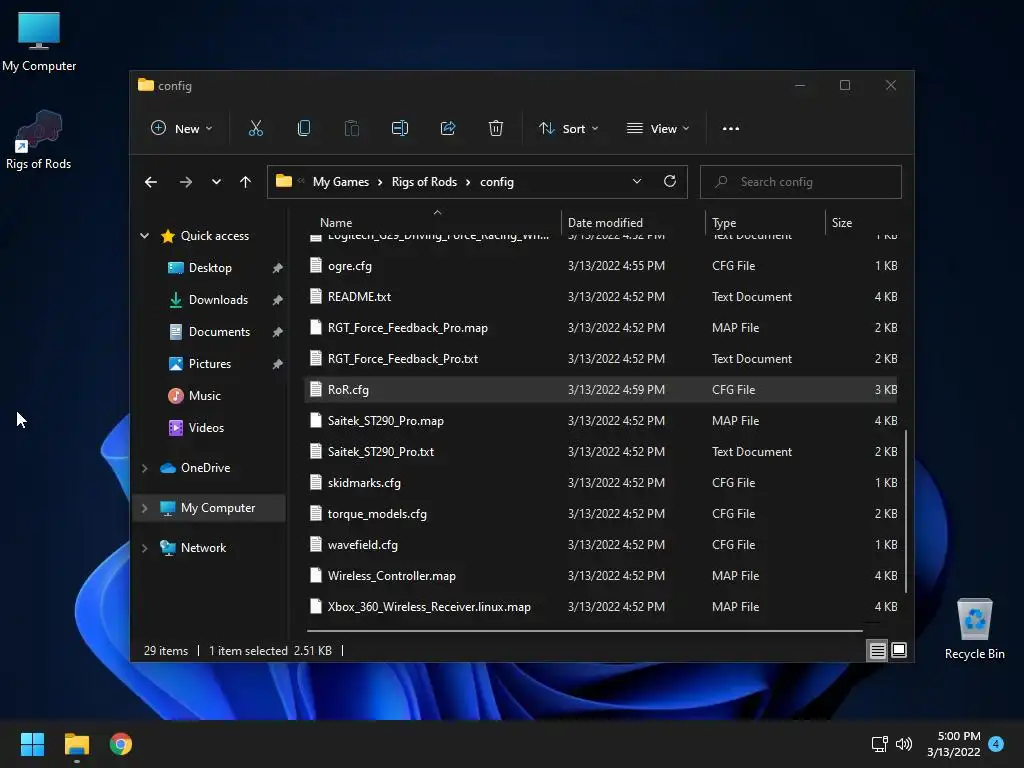This screenshot has width=1024, height=768.
Task: Select the Rigs of Rods desktop shortcut
Action: tap(39, 140)
